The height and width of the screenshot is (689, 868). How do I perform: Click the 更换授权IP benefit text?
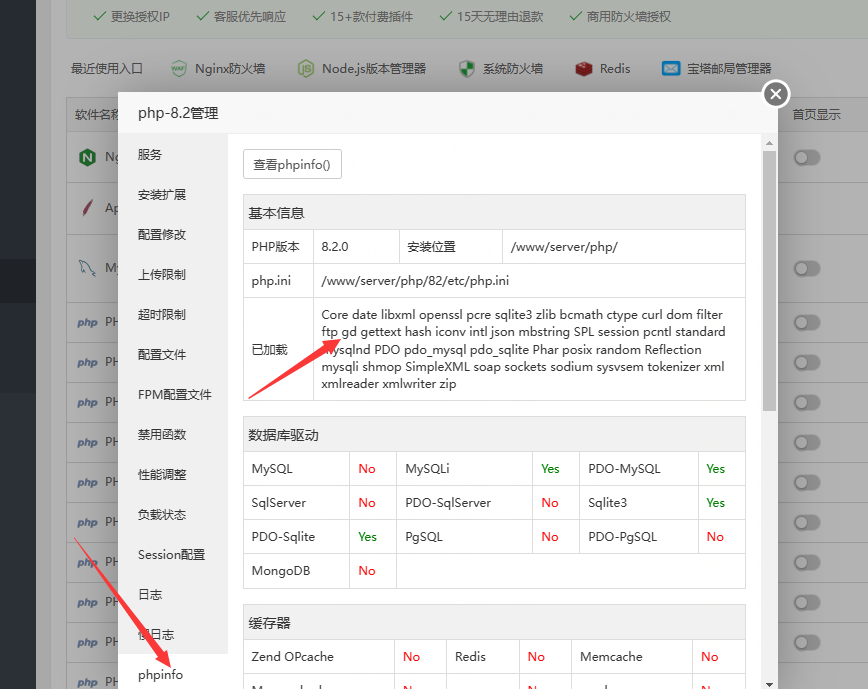140,17
